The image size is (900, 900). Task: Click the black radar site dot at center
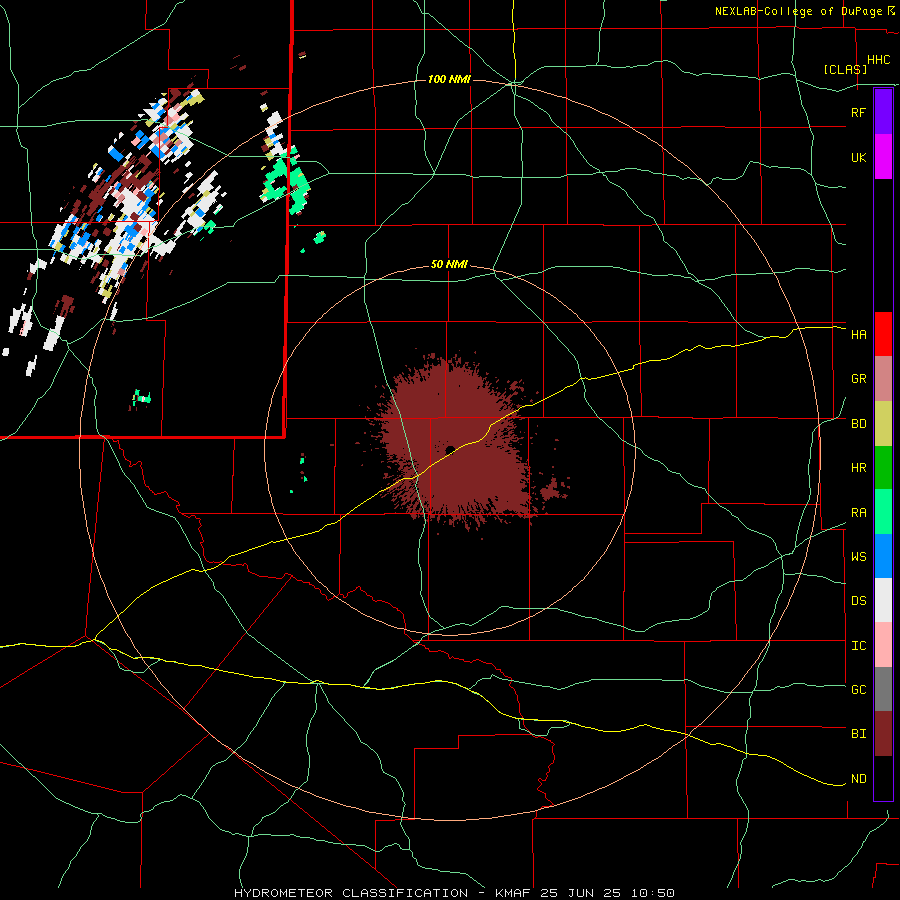pyautogui.click(x=450, y=450)
